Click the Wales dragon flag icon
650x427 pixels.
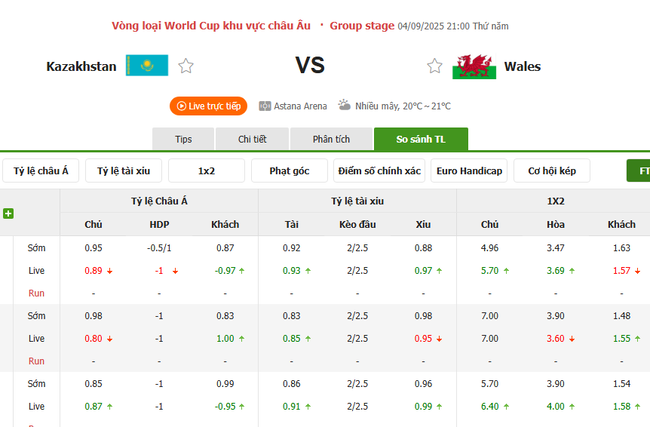point(474,66)
